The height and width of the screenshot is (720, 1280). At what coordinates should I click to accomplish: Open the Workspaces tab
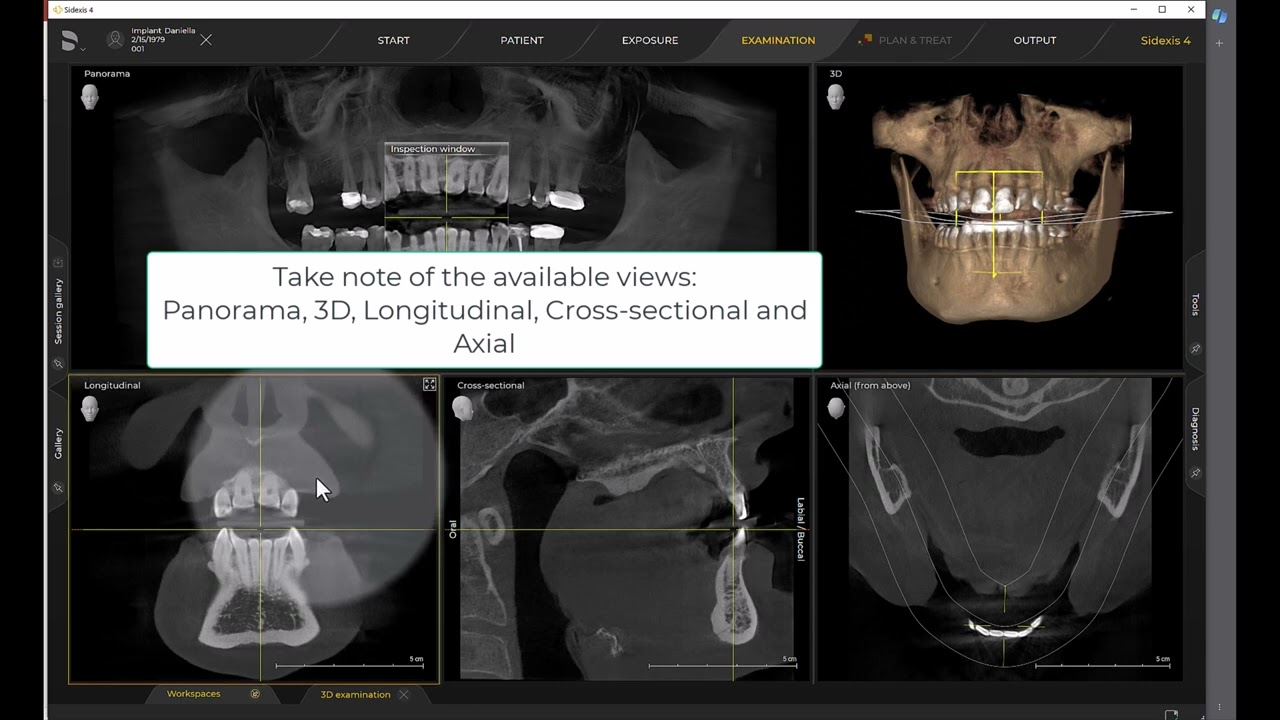(193, 694)
